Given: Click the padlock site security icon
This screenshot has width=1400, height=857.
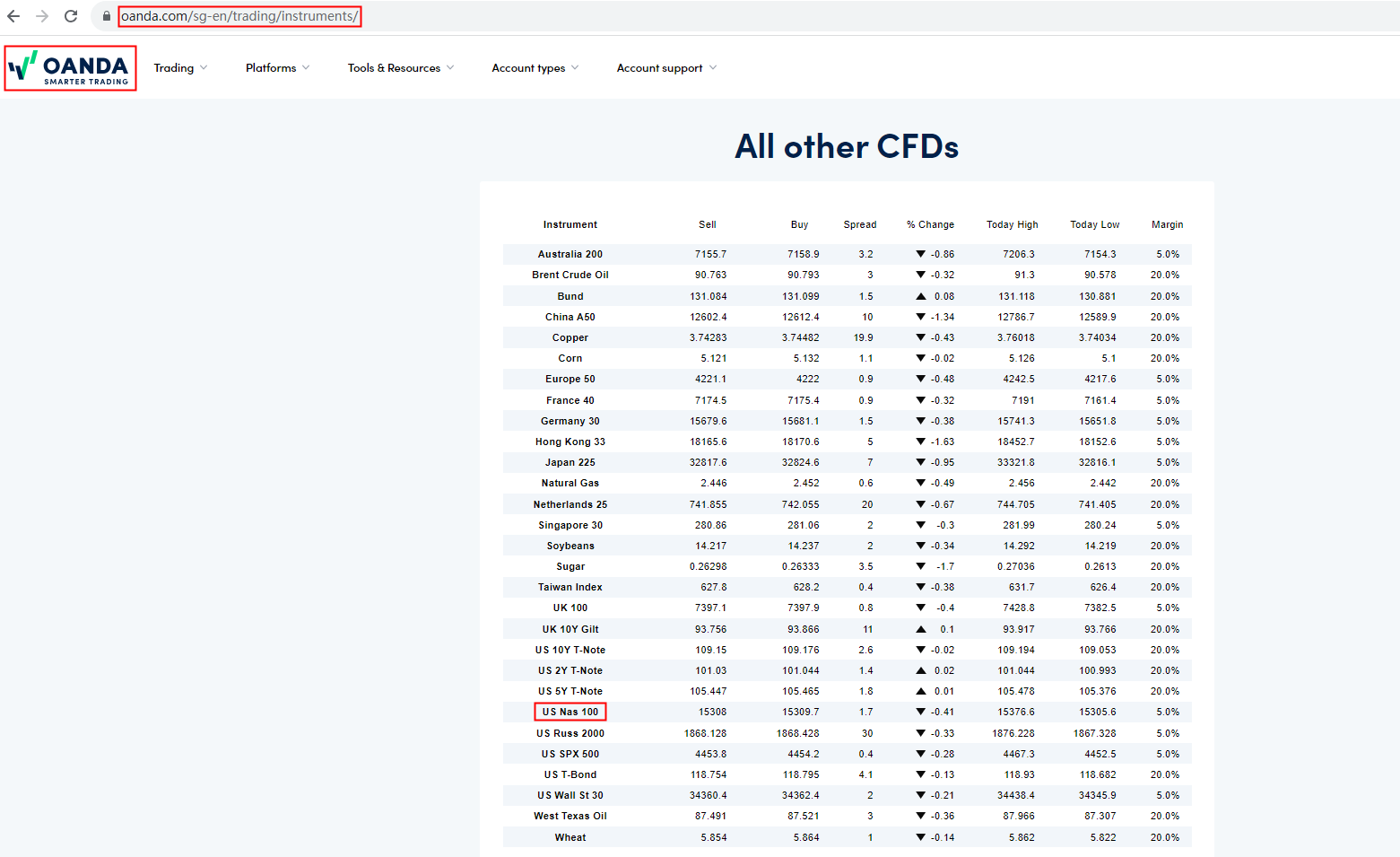Looking at the screenshot, I should click(x=106, y=16).
